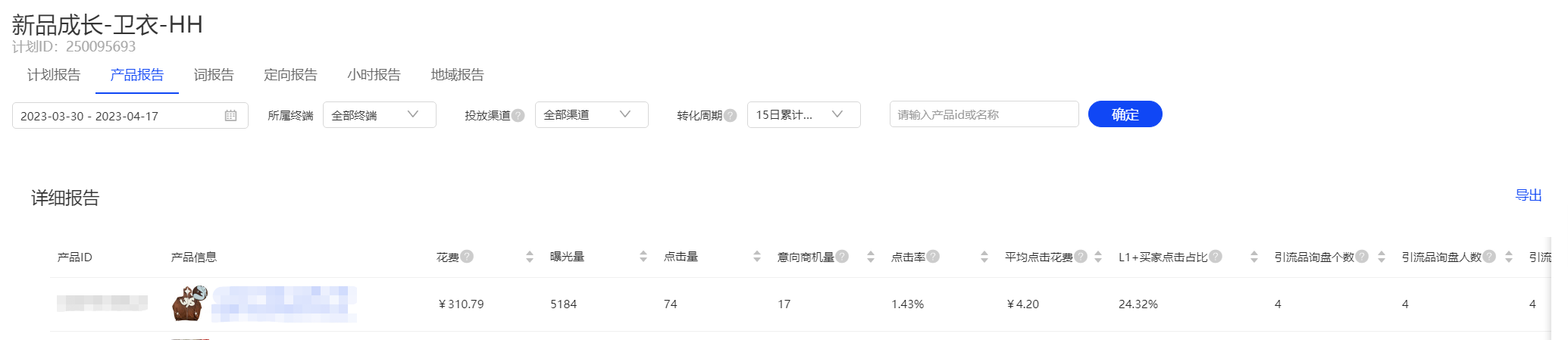Open the 所属终端 dropdown
The image size is (1568, 340).
379,115
